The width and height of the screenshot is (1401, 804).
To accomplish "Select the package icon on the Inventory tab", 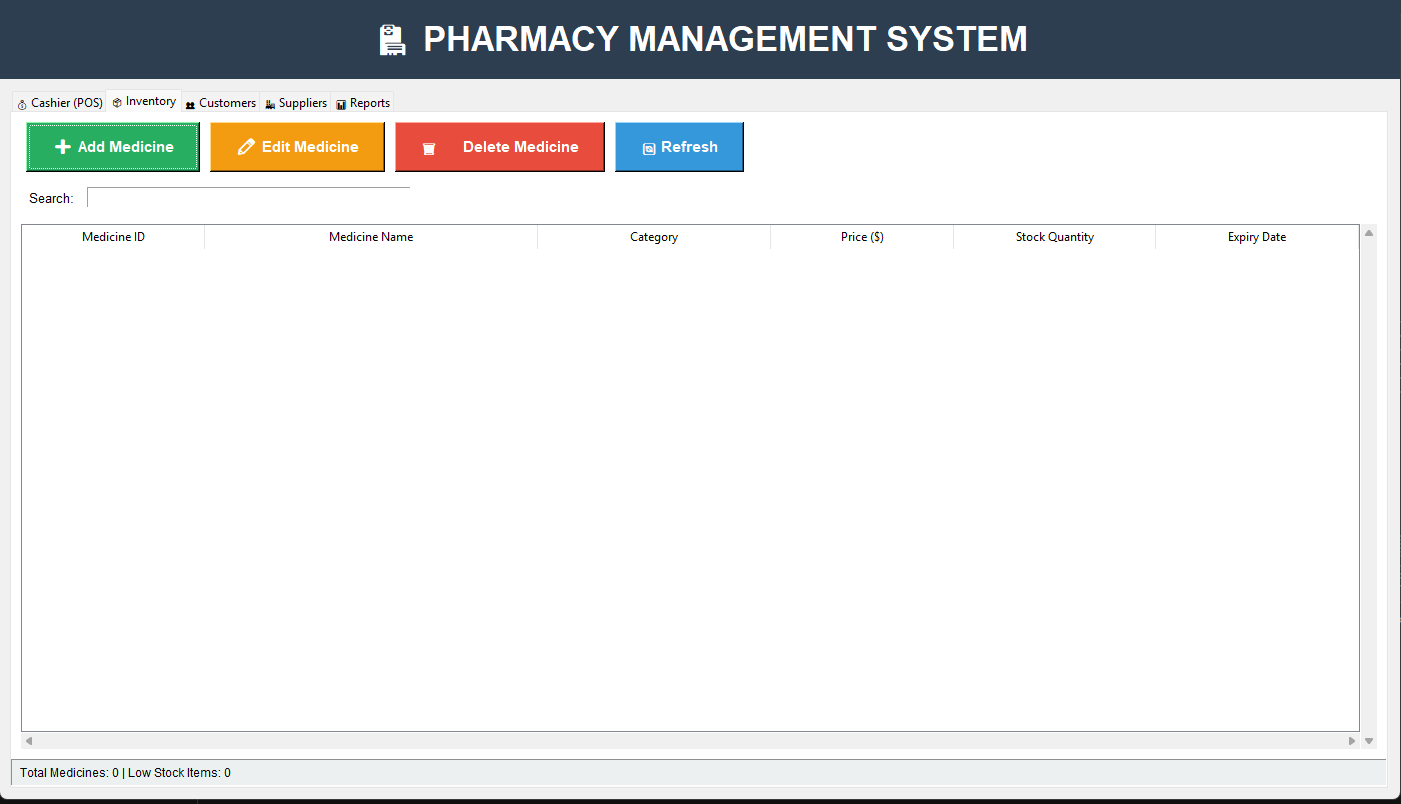I will click(116, 101).
